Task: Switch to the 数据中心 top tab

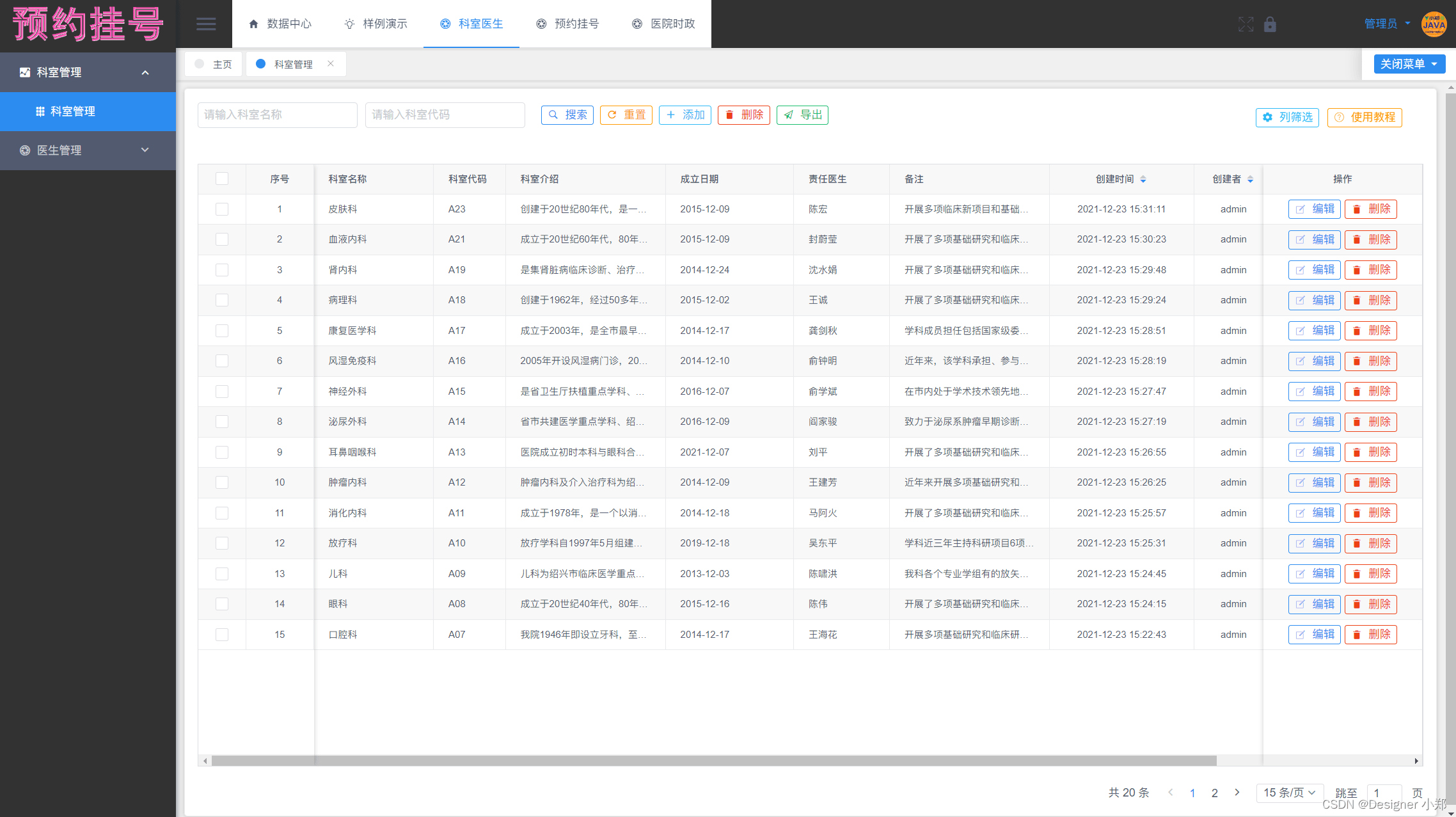Action: pyautogui.click(x=280, y=24)
